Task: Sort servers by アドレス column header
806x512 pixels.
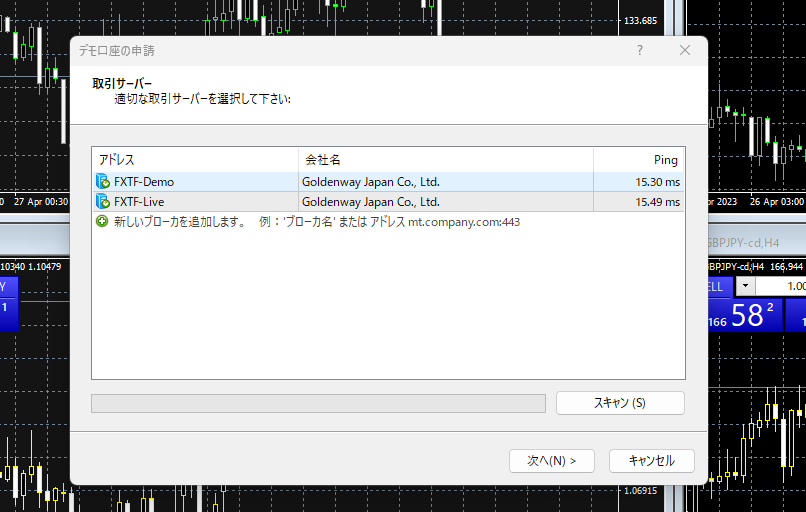Action: coord(195,160)
